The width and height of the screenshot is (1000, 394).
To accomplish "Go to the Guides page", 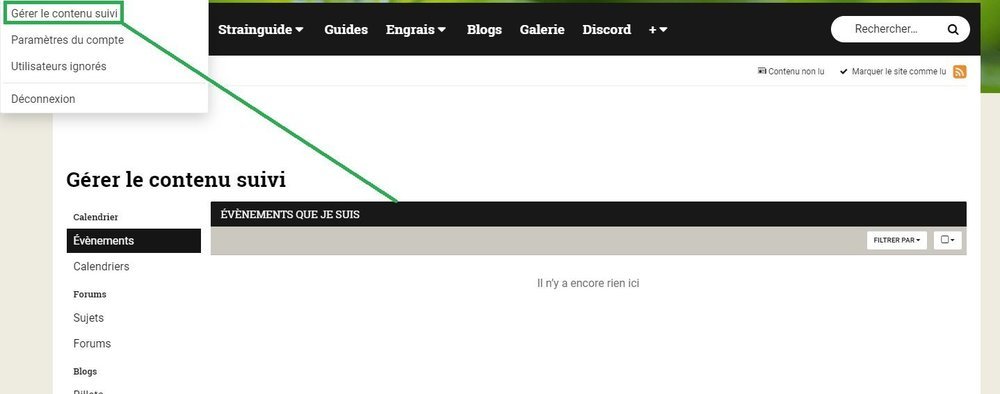I will click(x=346, y=29).
